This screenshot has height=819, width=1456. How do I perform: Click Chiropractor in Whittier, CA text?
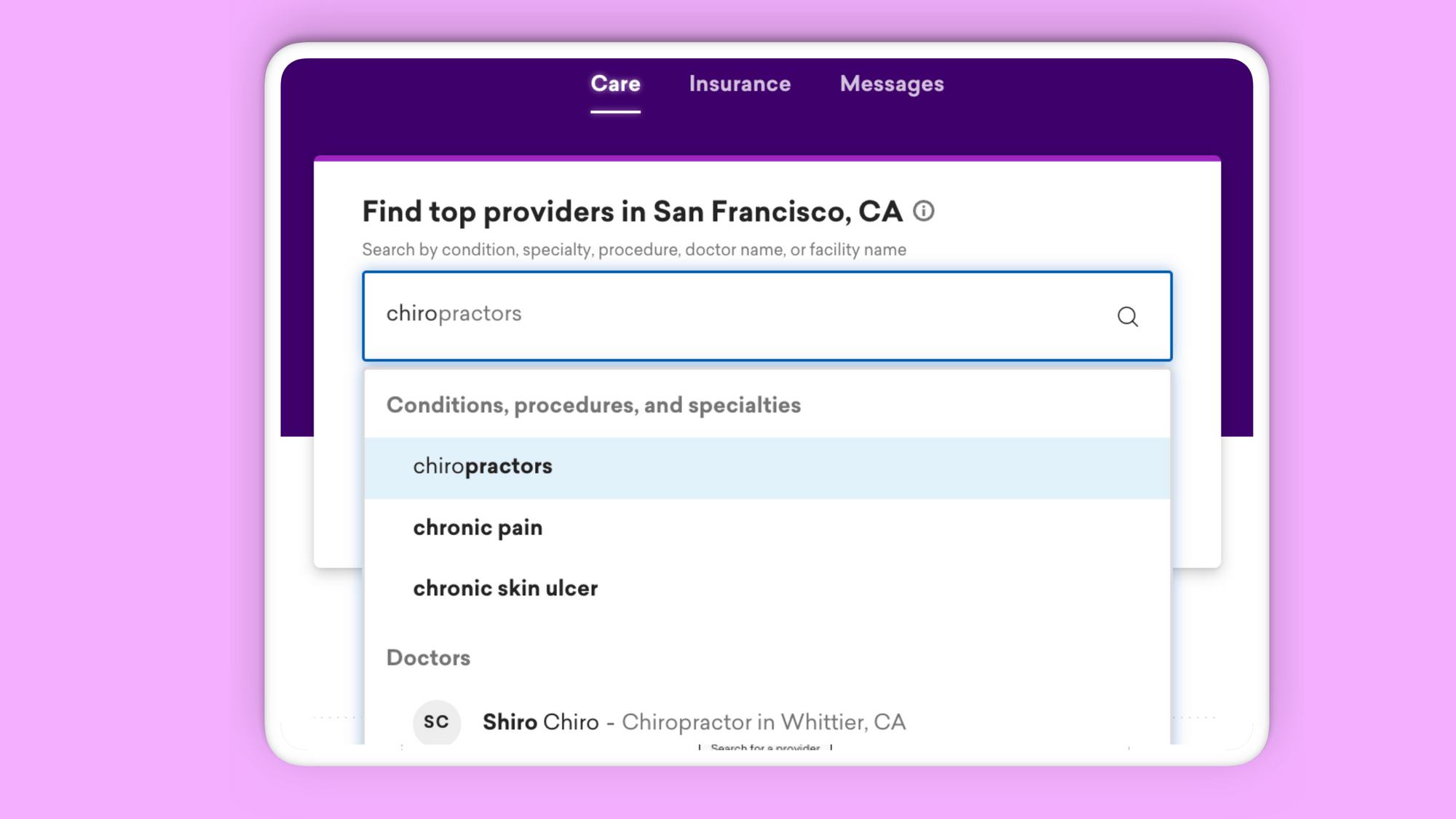(763, 722)
